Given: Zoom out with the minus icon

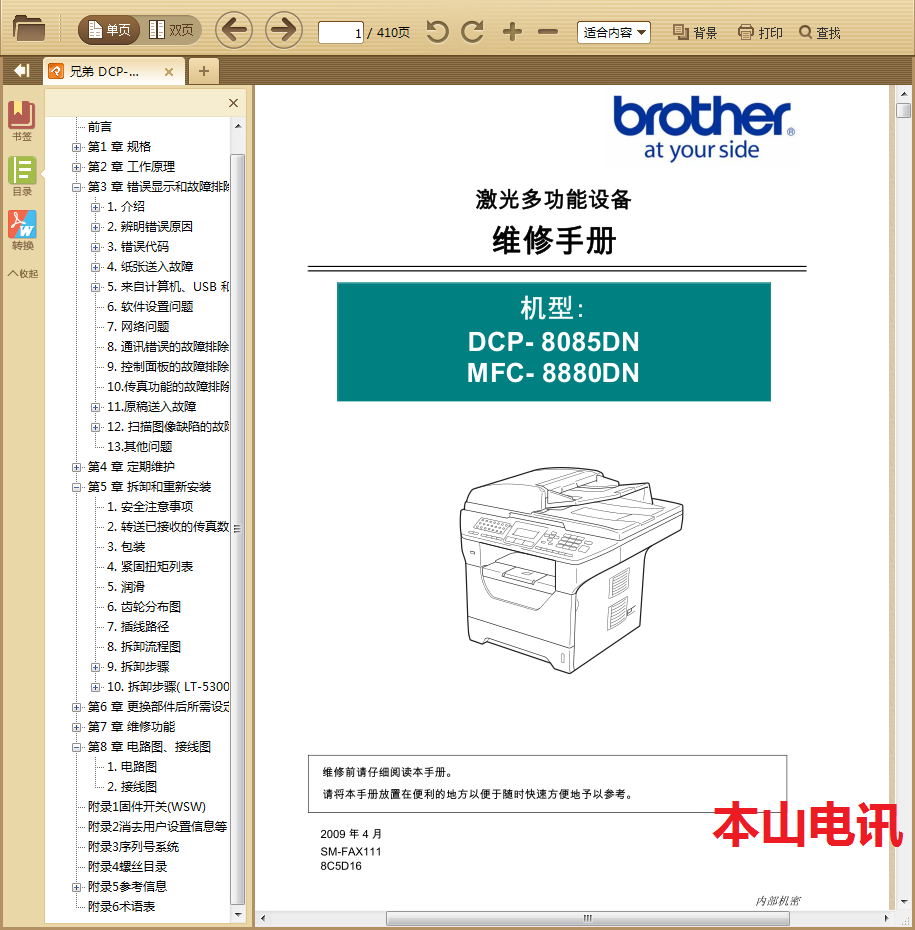Looking at the screenshot, I should (x=548, y=31).
